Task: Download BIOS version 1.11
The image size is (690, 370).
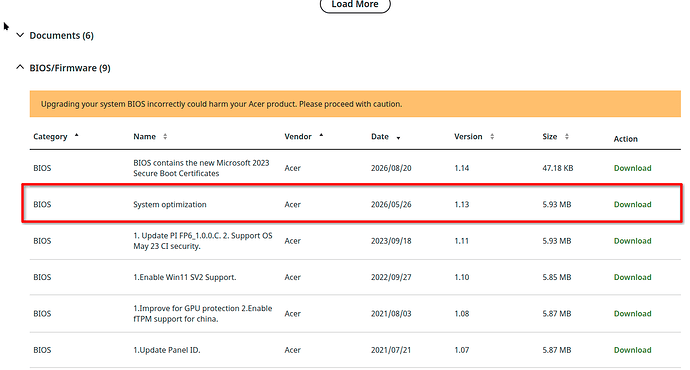Action: pyautogui.click(x=632, y=241)
